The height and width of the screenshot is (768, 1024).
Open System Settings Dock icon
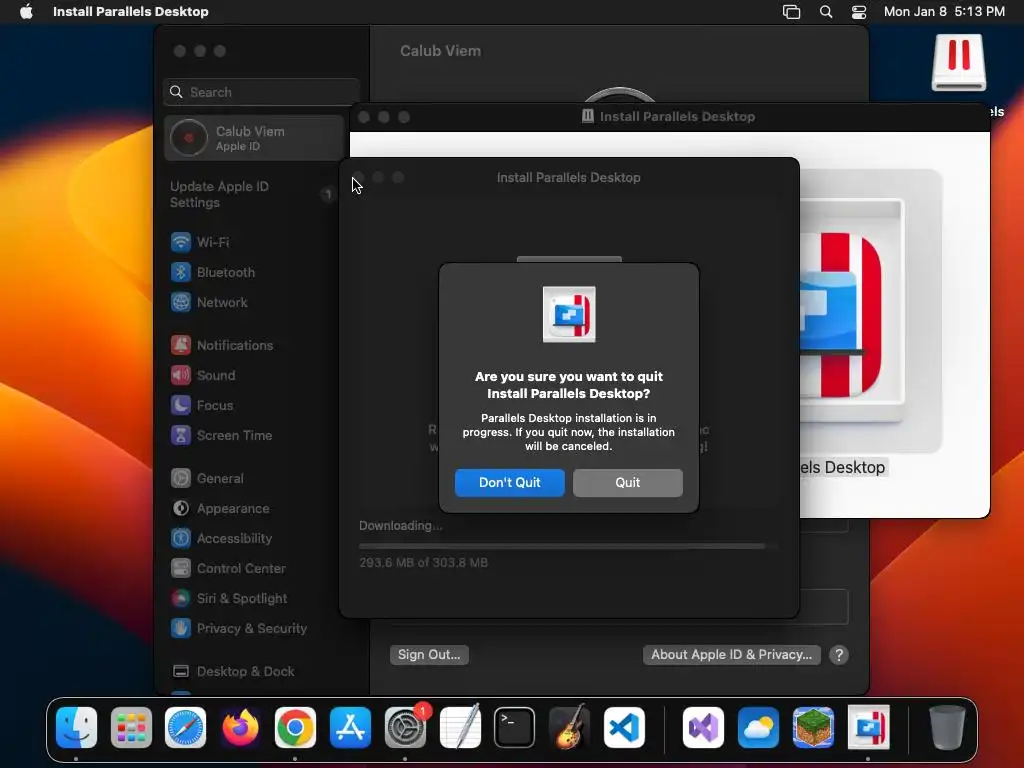(x=405, y=728)
